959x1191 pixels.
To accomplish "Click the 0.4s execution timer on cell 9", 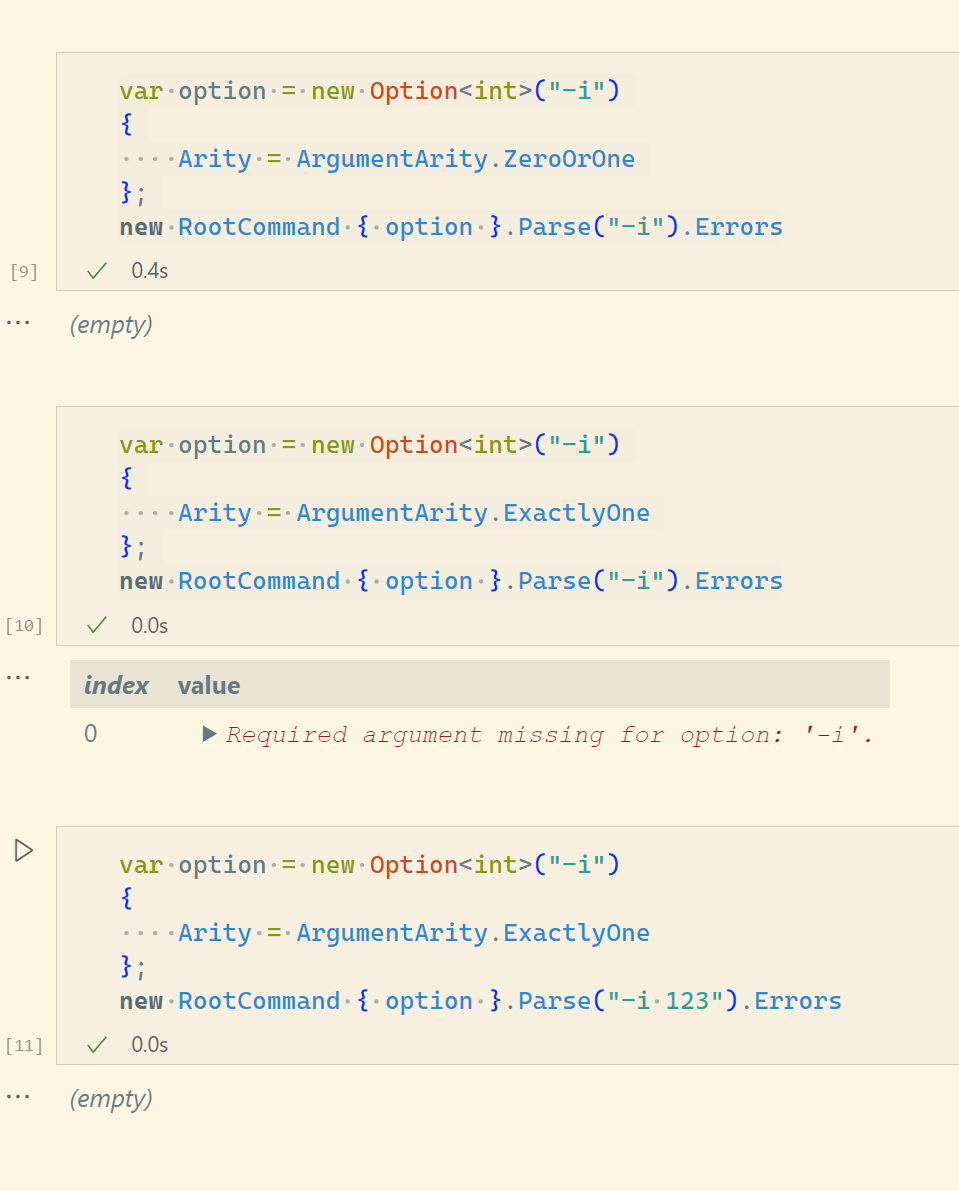I will (149, 270).
